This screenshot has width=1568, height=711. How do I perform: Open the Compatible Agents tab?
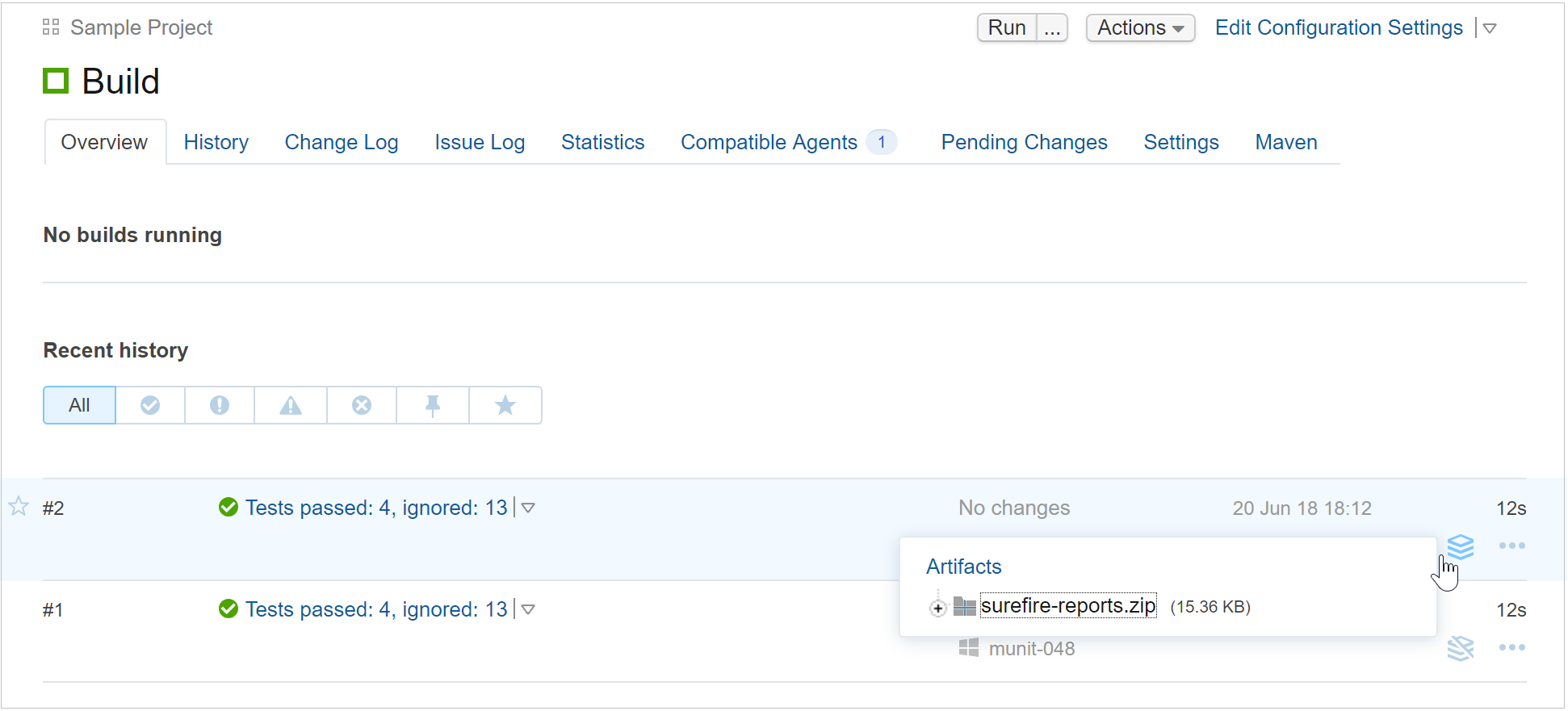point(769,143)
